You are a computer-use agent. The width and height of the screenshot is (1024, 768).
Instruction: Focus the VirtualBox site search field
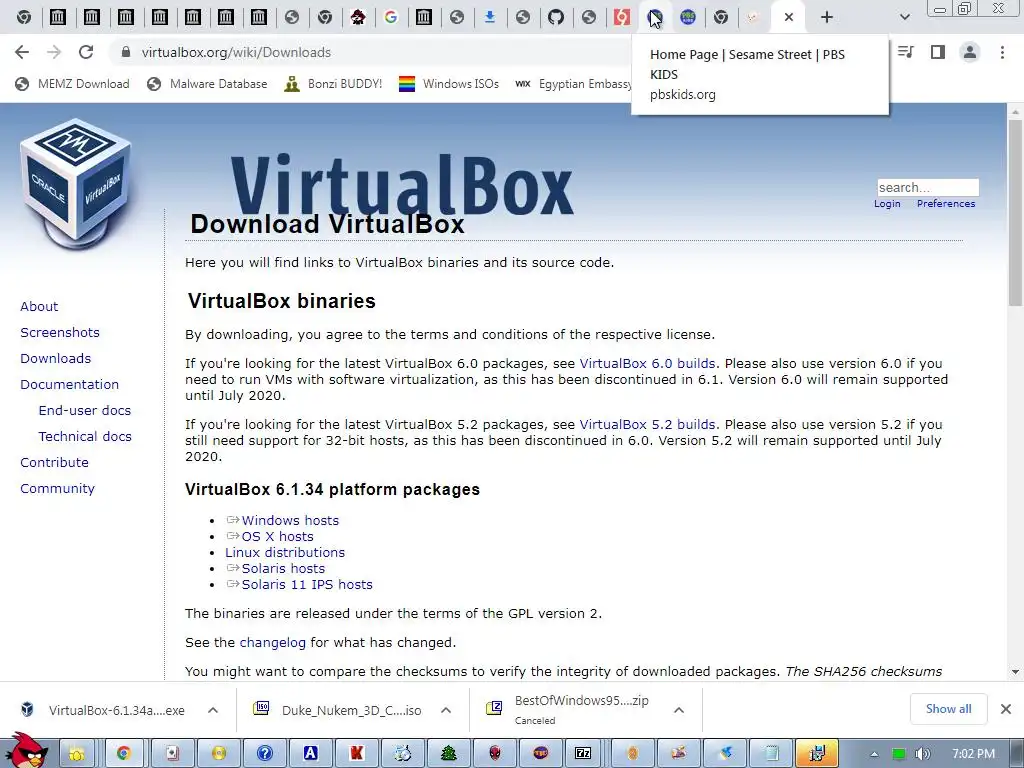click(927, 187)
